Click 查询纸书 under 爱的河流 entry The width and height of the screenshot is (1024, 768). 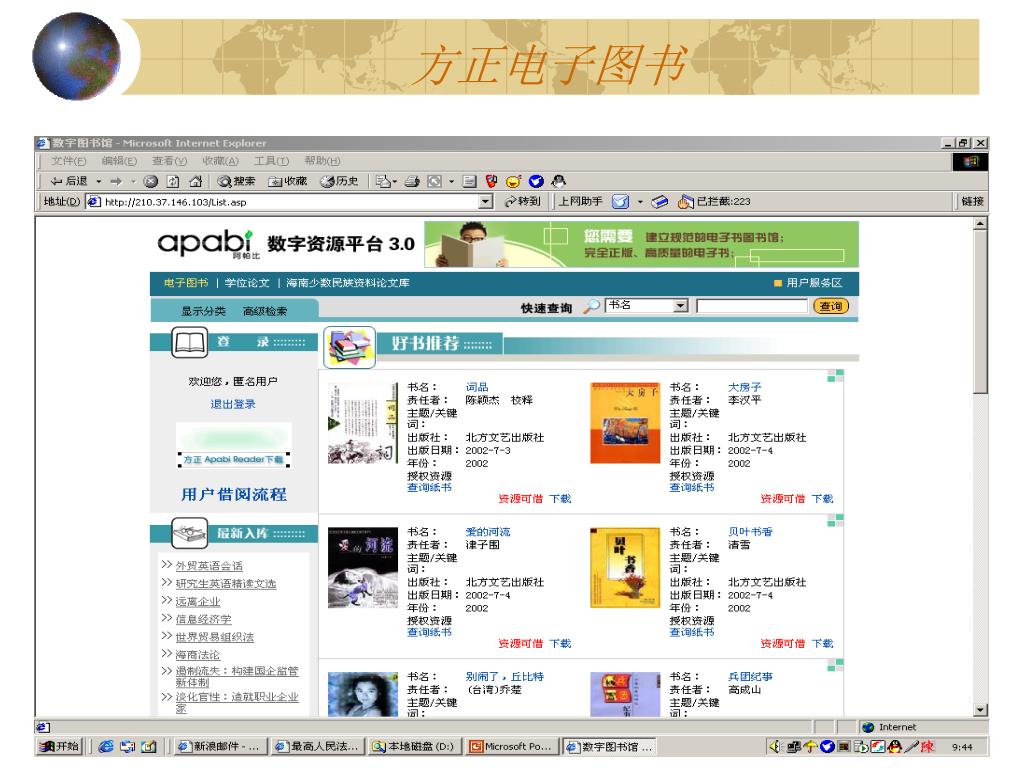429,632
